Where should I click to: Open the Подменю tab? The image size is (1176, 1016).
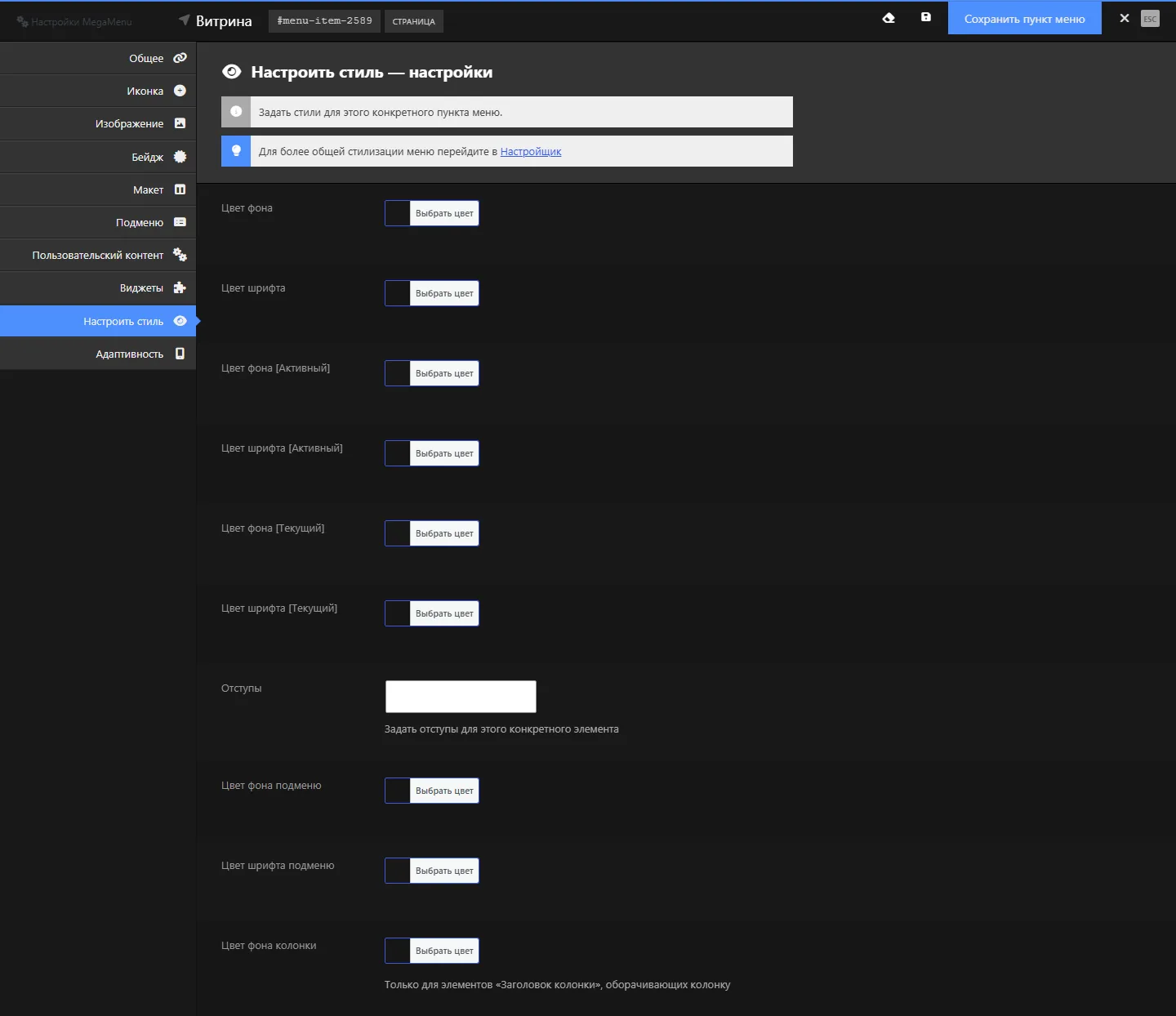point(98,222)
